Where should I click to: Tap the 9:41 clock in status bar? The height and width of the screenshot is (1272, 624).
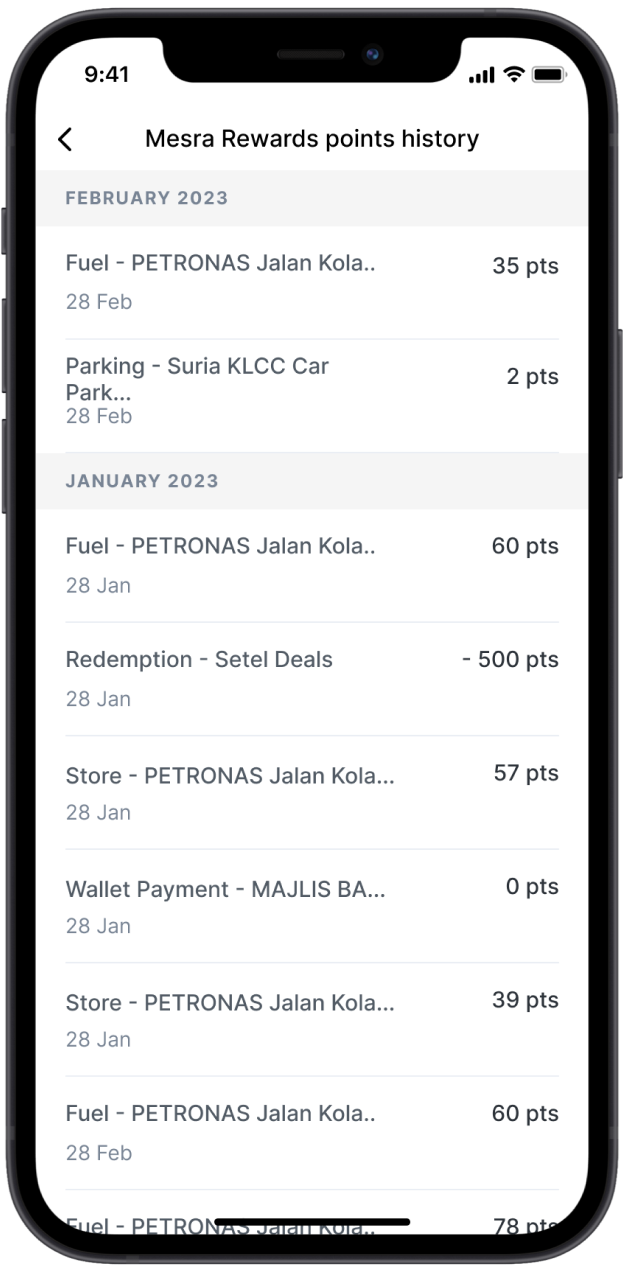pos(107,74)
